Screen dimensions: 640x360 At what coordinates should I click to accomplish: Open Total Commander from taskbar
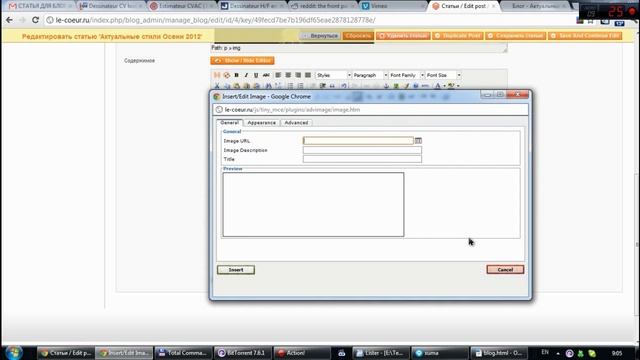coord(184,353)
